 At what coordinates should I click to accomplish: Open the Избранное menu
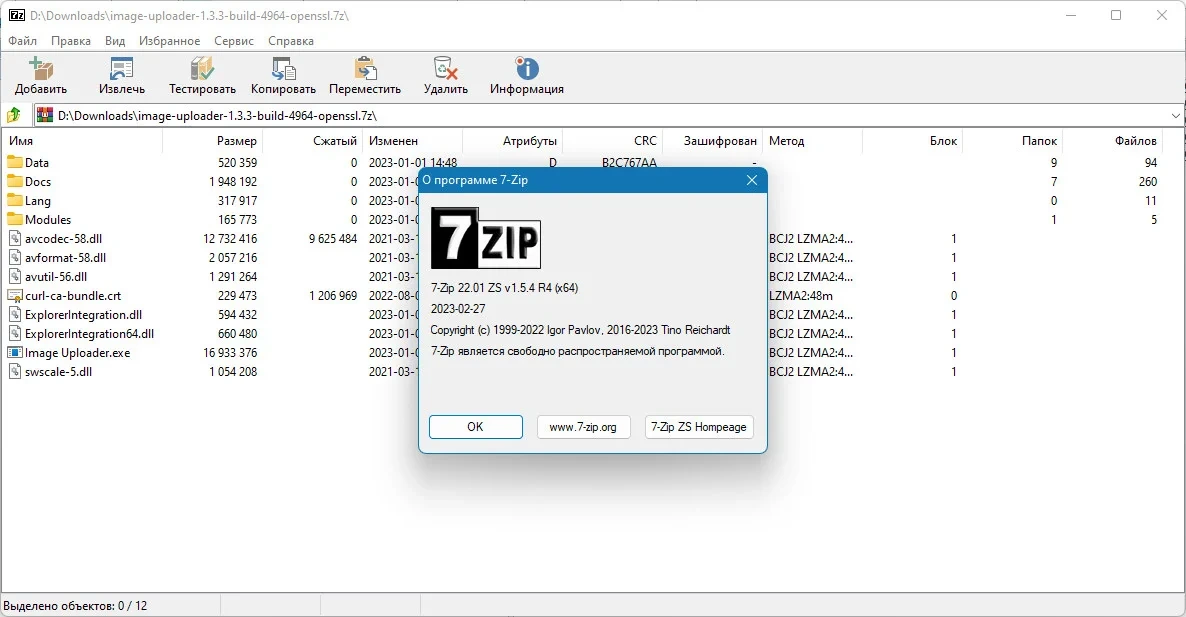(x=169, y=41)
